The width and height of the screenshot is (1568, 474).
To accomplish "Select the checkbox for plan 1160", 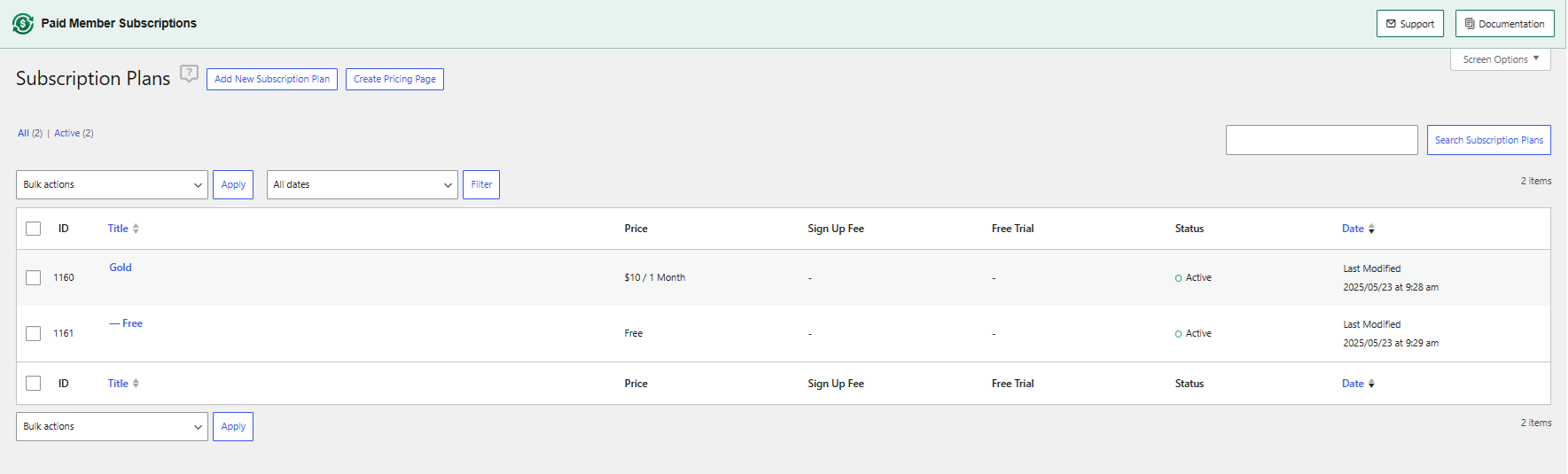I will pos(34,278).
